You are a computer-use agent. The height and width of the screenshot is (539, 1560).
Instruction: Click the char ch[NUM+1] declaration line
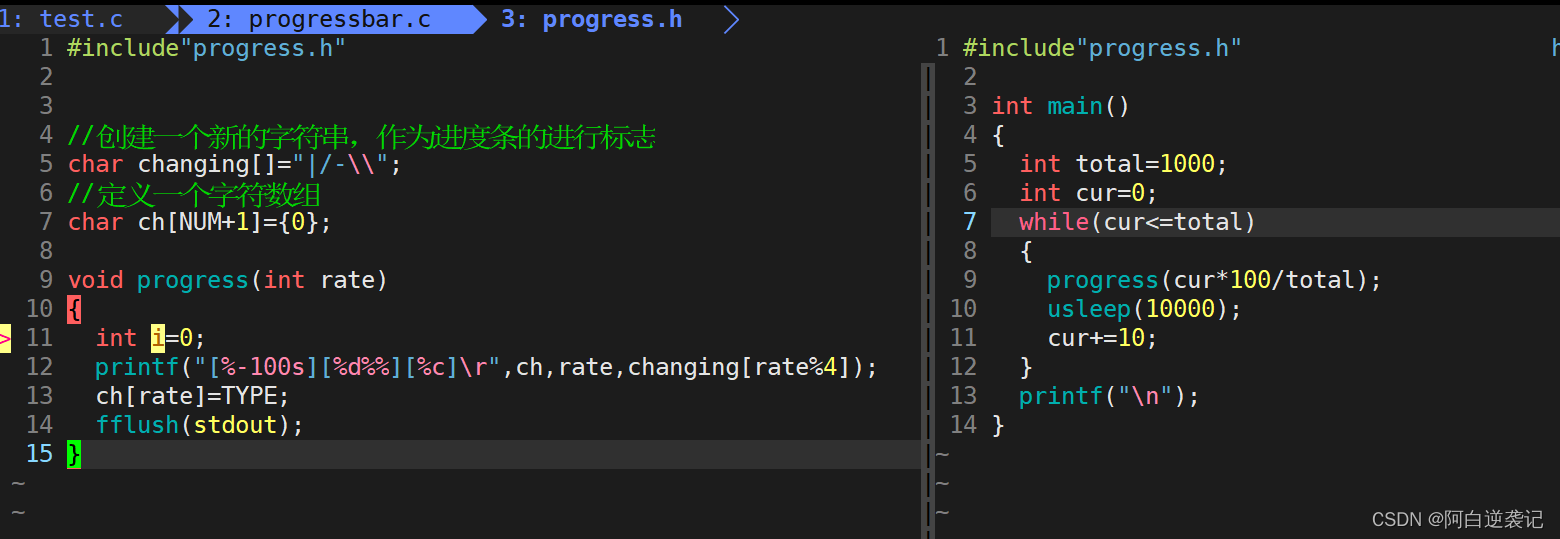(x=199, y=222)
